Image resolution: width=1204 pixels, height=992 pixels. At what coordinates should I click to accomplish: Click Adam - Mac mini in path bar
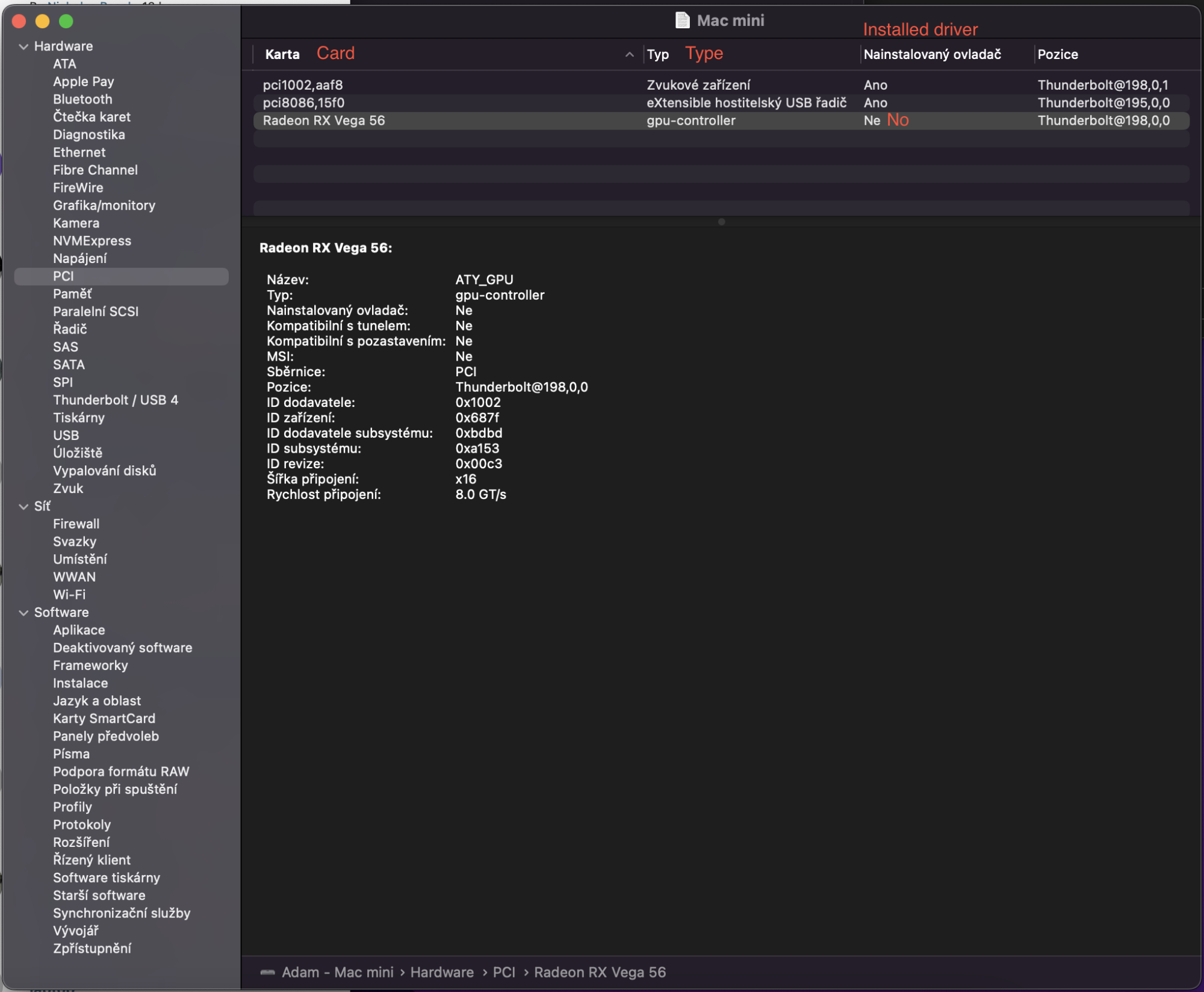coord(338,973)
